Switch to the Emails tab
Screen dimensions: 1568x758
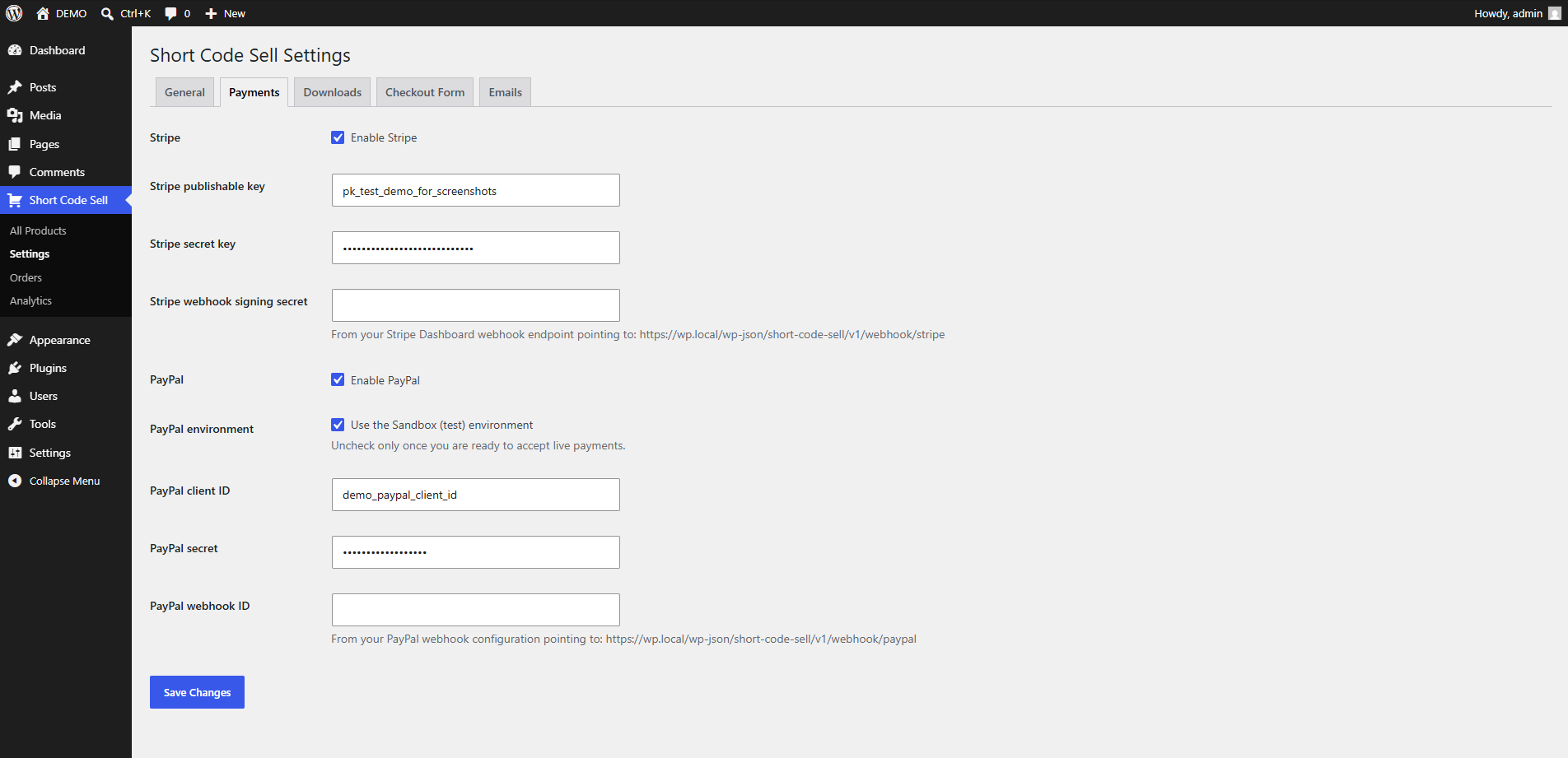tap(505, 92)
